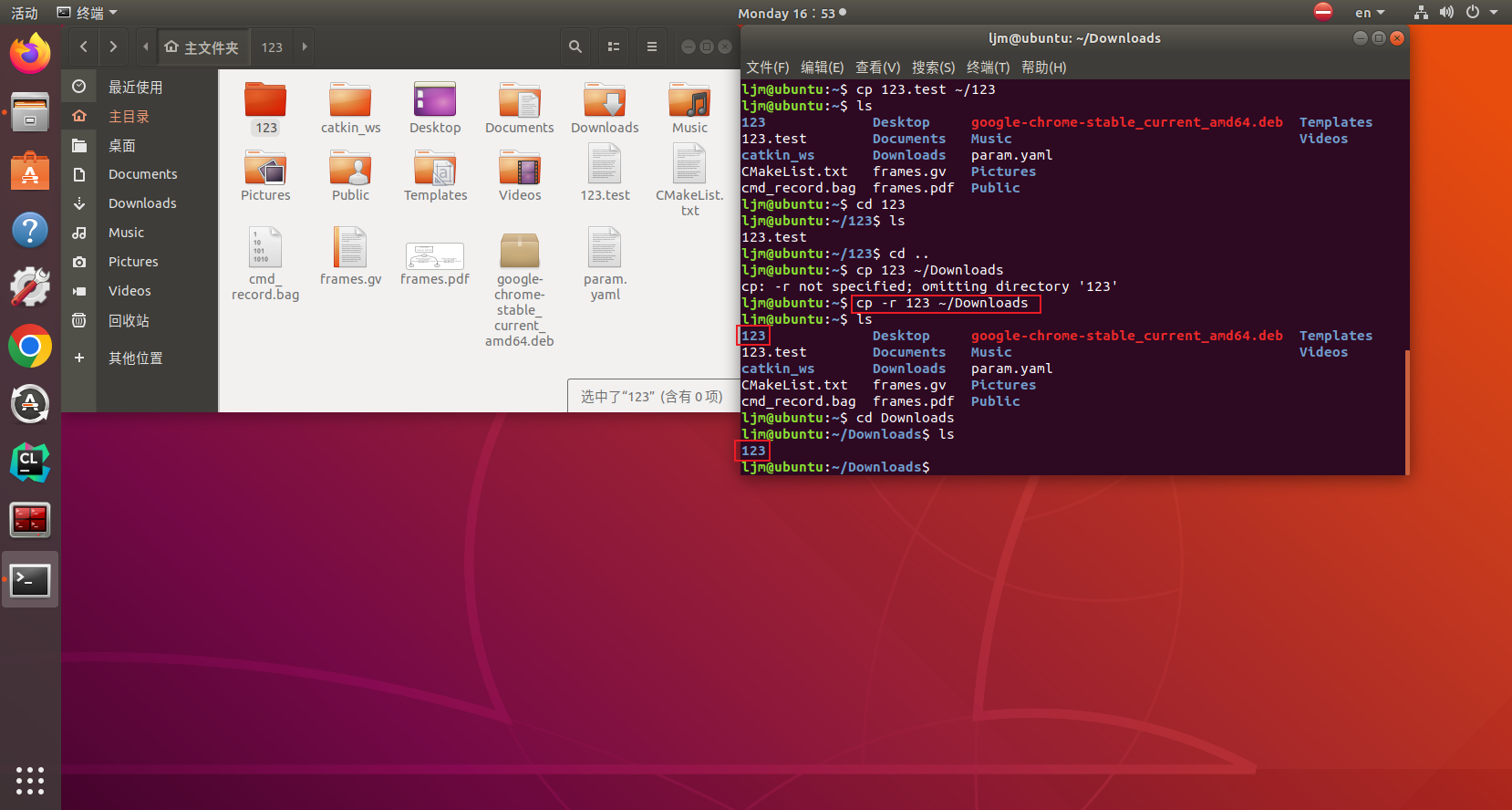Viewport: 1512px width, 810px height.
Task: Select the Videos folder in file grid
Action: click(520, 176)
